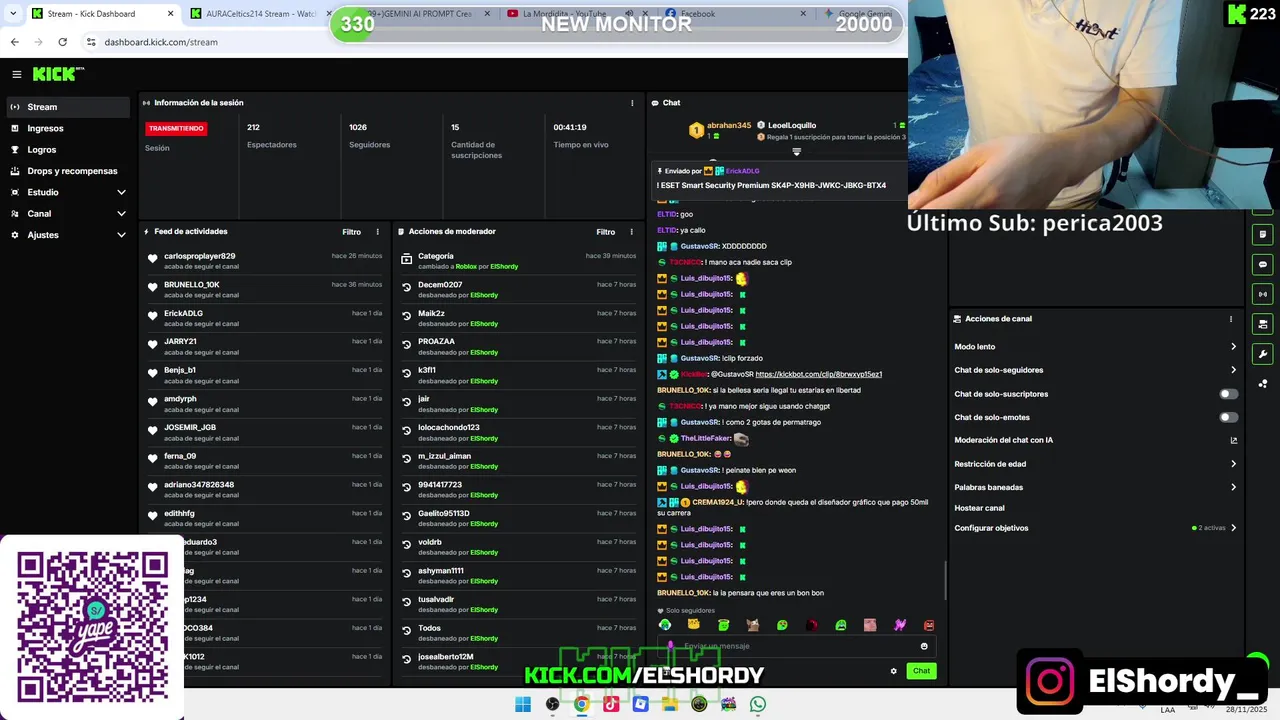Undo ban icon for Maik2z
The height and width of the screenshot is (720, 1280).
pyautogui.click(x=407, y=318)
